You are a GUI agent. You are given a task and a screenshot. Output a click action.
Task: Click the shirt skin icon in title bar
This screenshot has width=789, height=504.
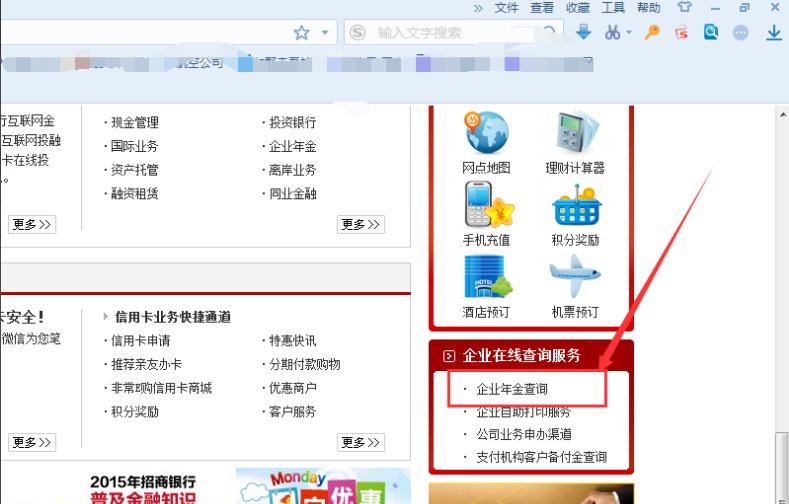(x=684, y=7)
